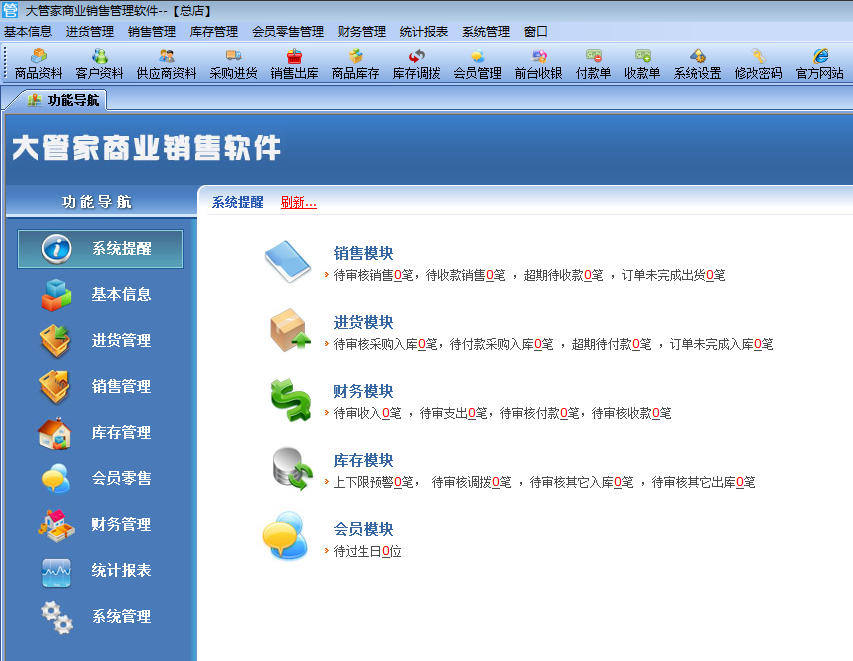Open the 基本信息 menu

pos(28,32)
